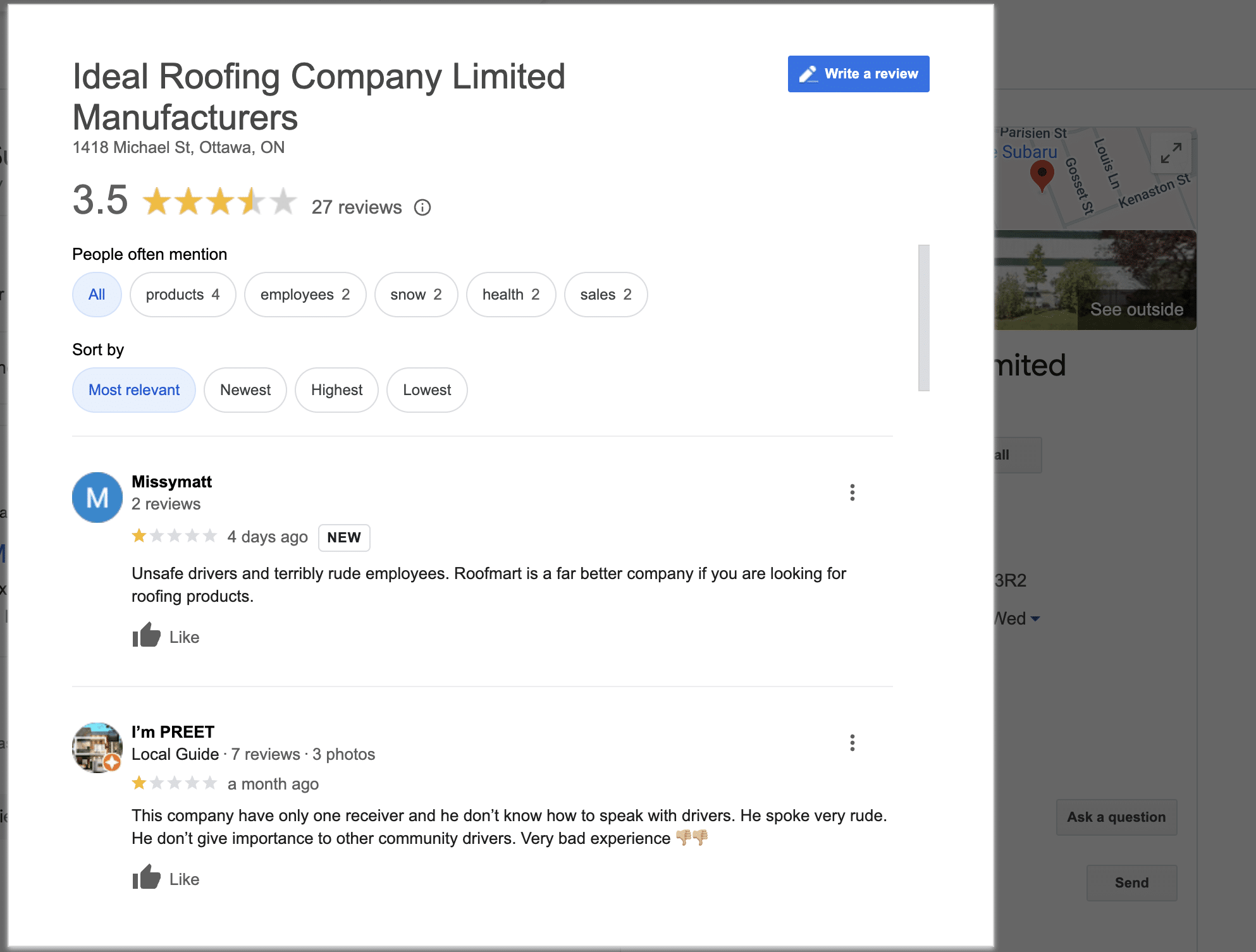Open Missymatt's profile avatar
The width and height of the screenshot is (1256, 952).
click(x=97, y=497)
